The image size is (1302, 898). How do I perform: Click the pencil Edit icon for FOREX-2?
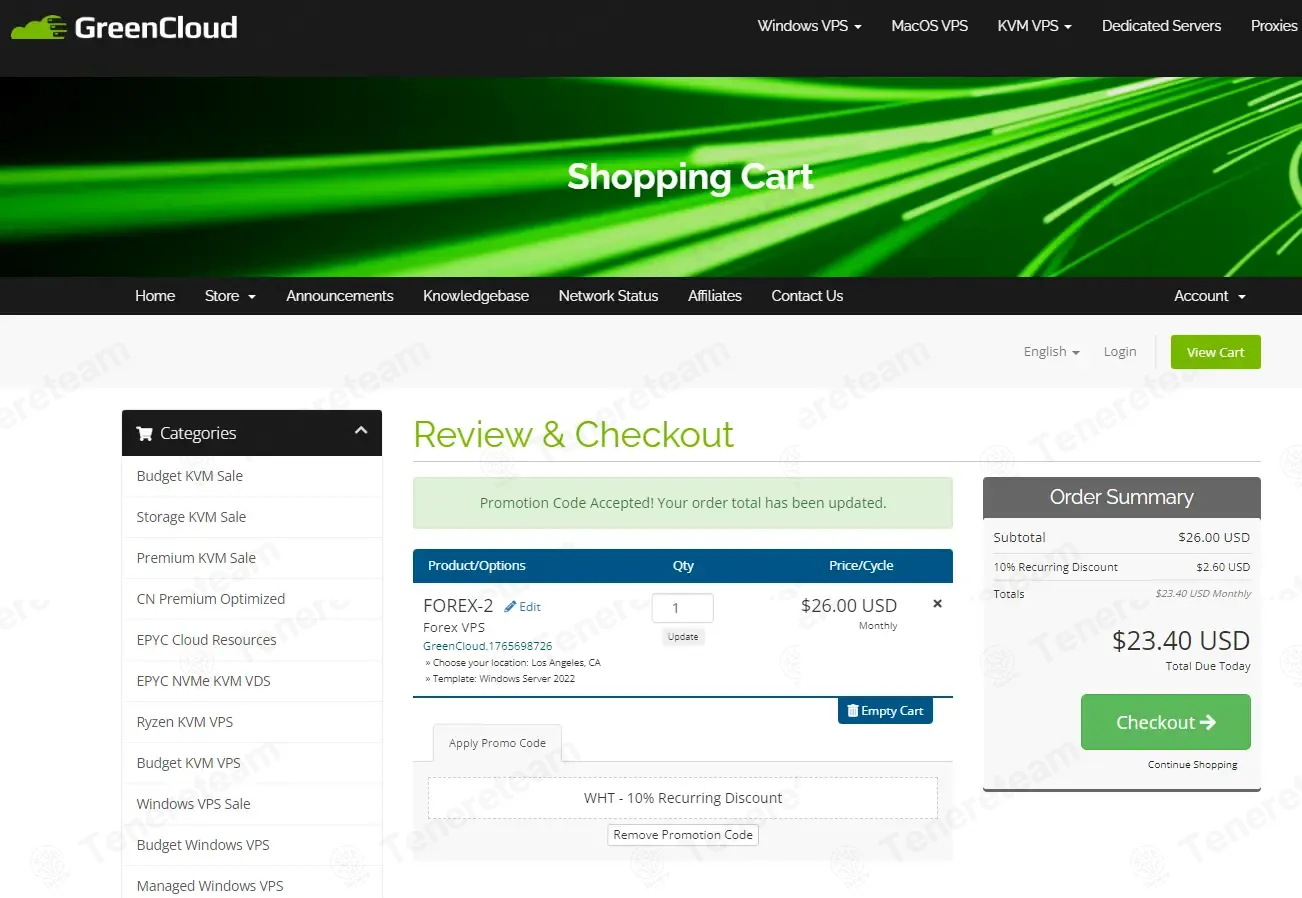point(510,606)
